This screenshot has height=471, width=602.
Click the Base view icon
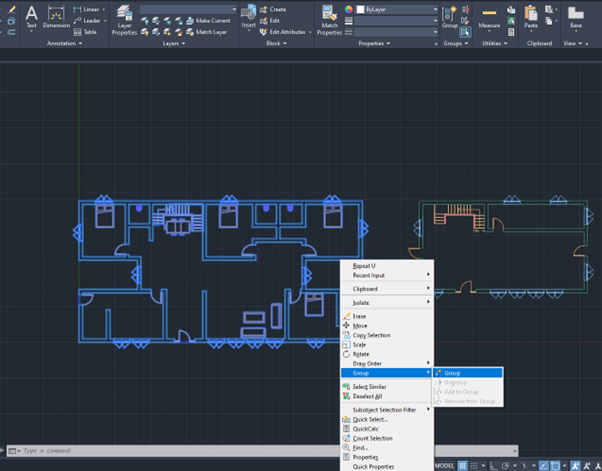[x=576, y=18]
